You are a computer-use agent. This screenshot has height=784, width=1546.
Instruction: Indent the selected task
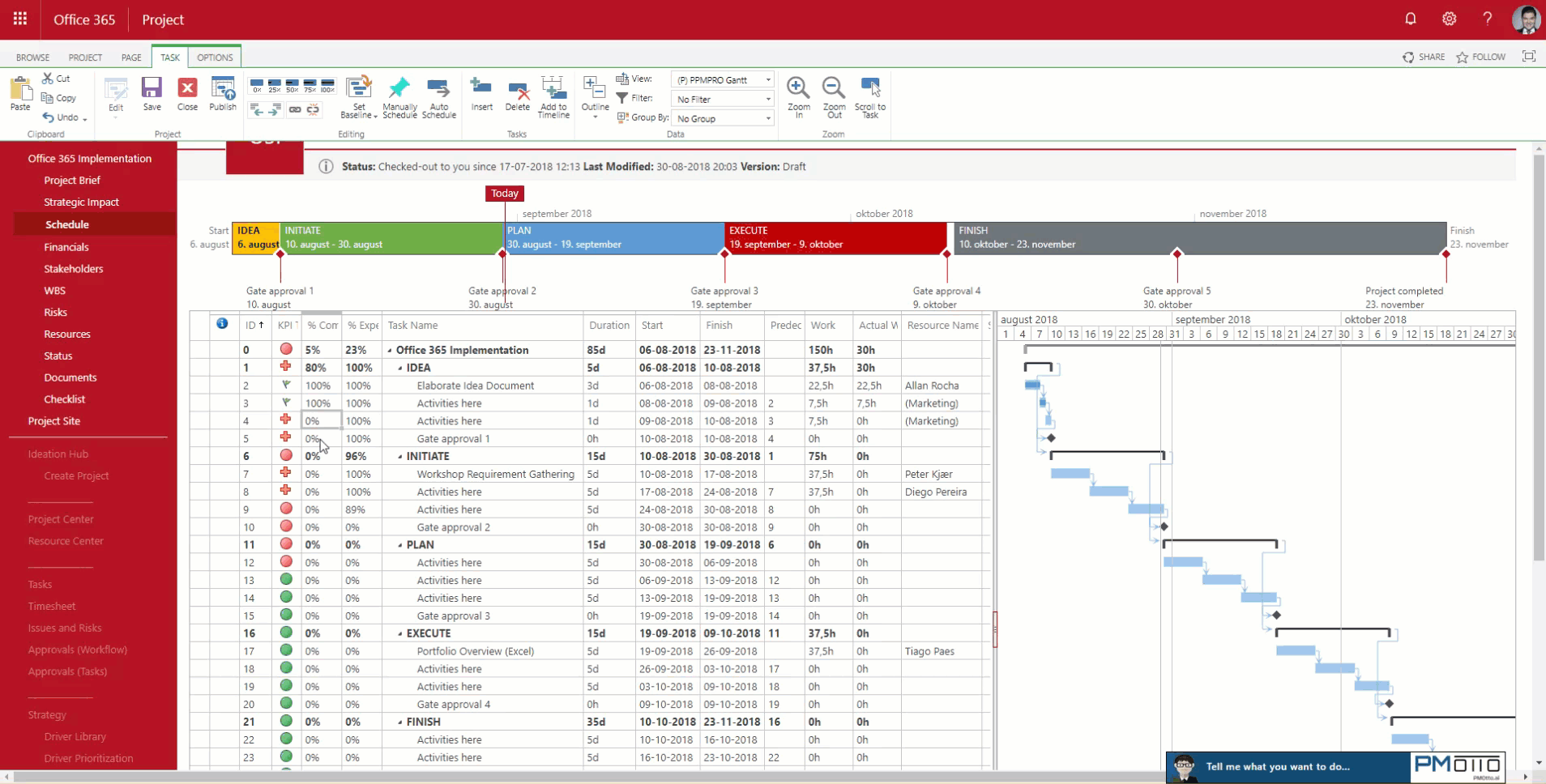coord(275,109)
